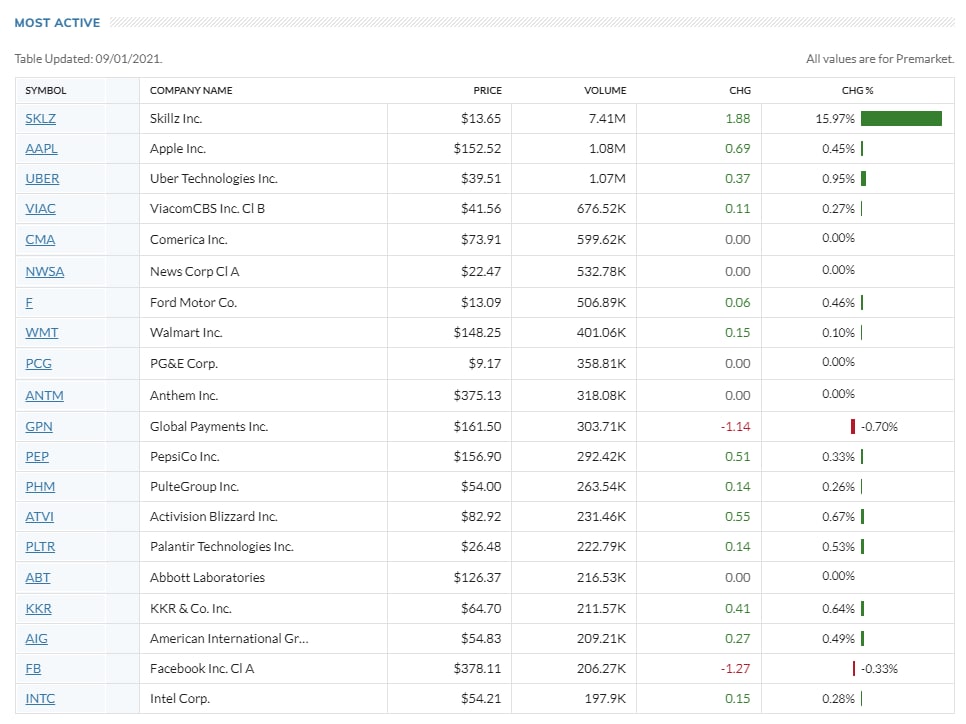Image resolution: width=966 pixels, height=724 pixels.
Task: Click the PRICE column header
Action: coord(487,91)
